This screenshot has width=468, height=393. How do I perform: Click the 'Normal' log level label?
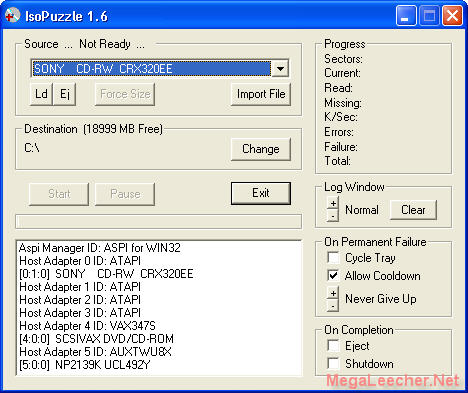(x=362, y=210)
